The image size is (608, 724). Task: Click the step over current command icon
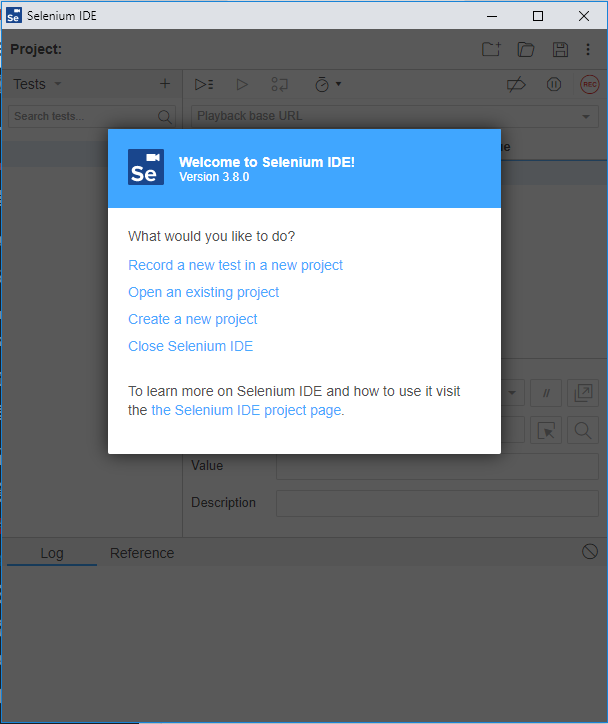coord(279,84)
